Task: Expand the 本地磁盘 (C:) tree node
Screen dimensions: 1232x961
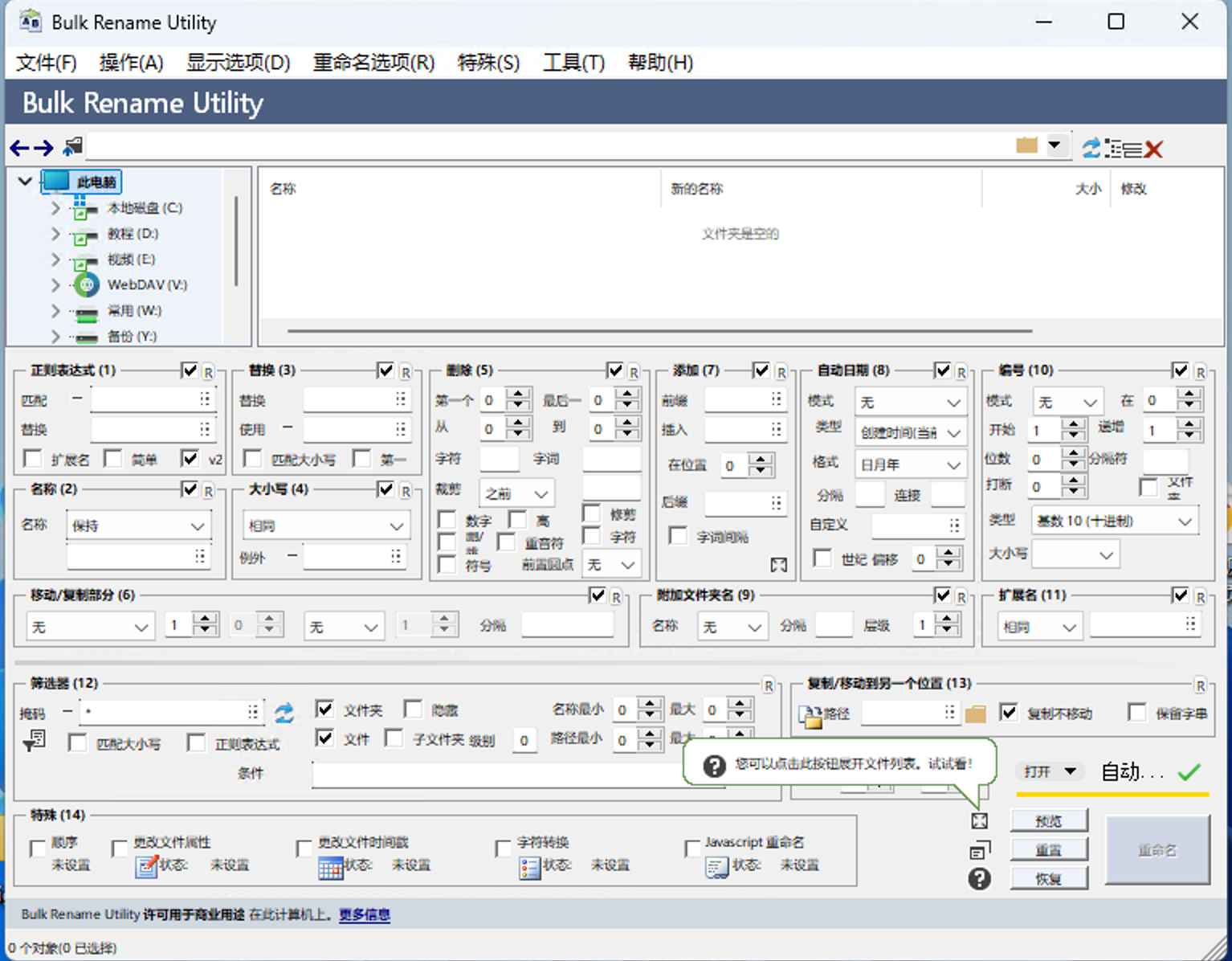Action: pyautogui.click(x=55, y=208)
